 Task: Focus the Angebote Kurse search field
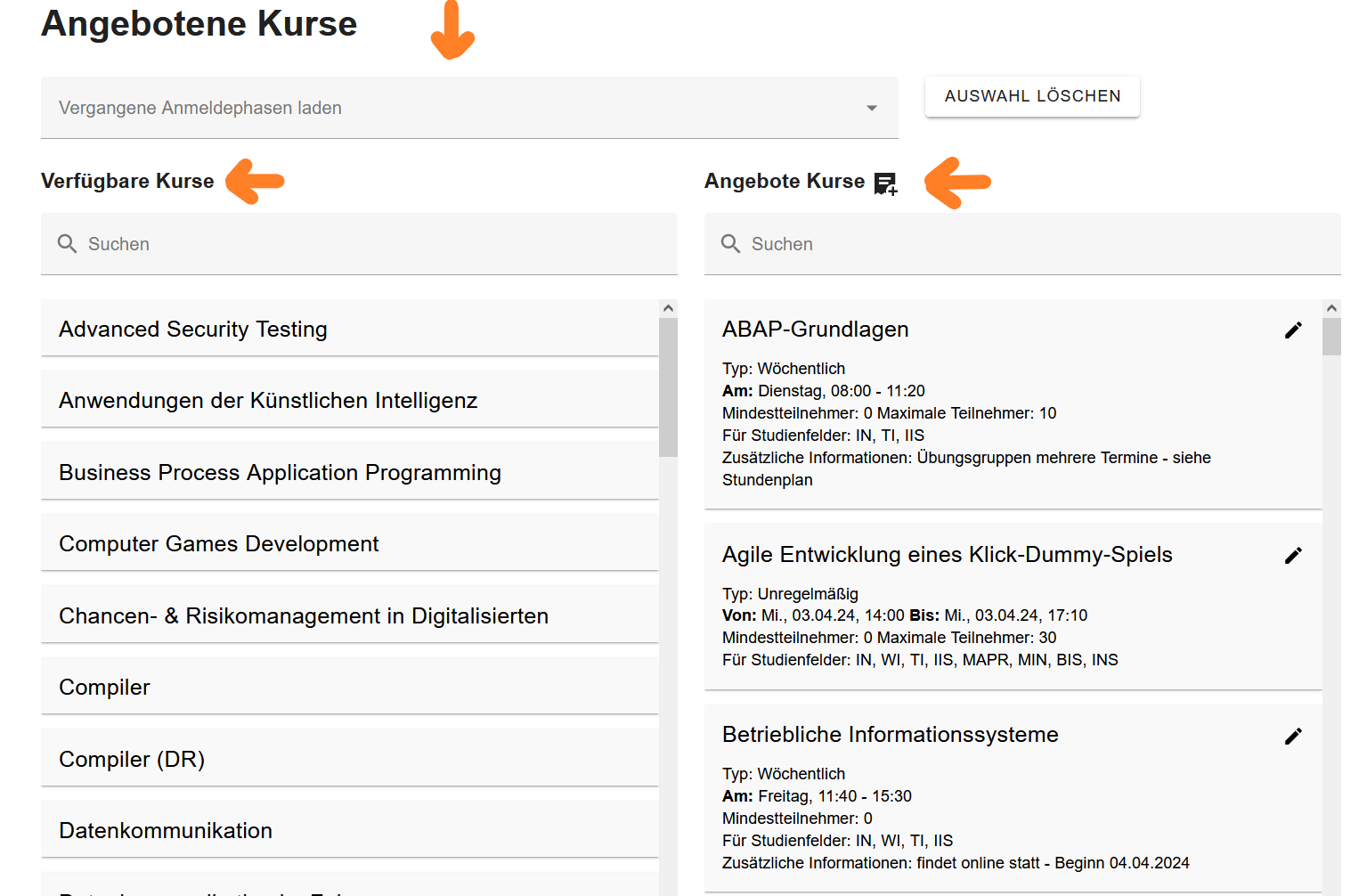coord(1033,244)
